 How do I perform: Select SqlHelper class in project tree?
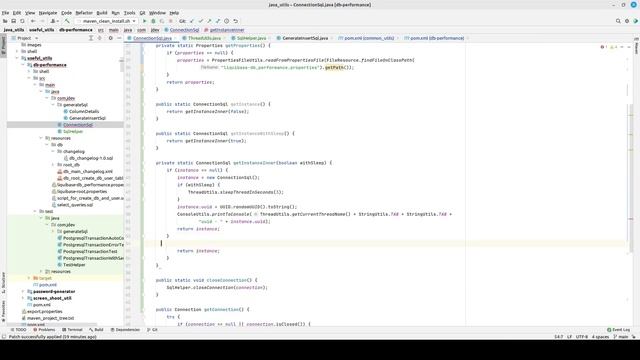[73, 131]
